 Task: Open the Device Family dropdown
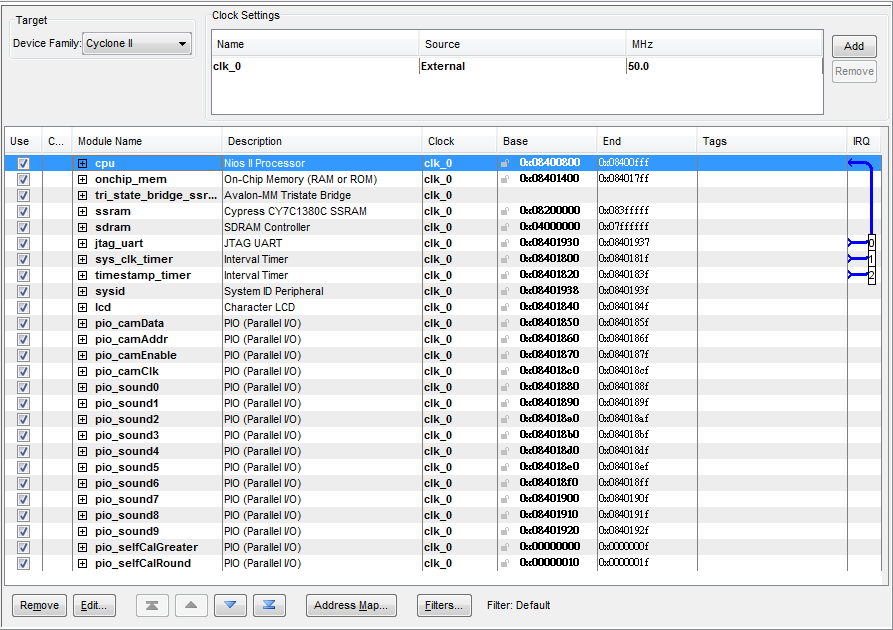137,43
